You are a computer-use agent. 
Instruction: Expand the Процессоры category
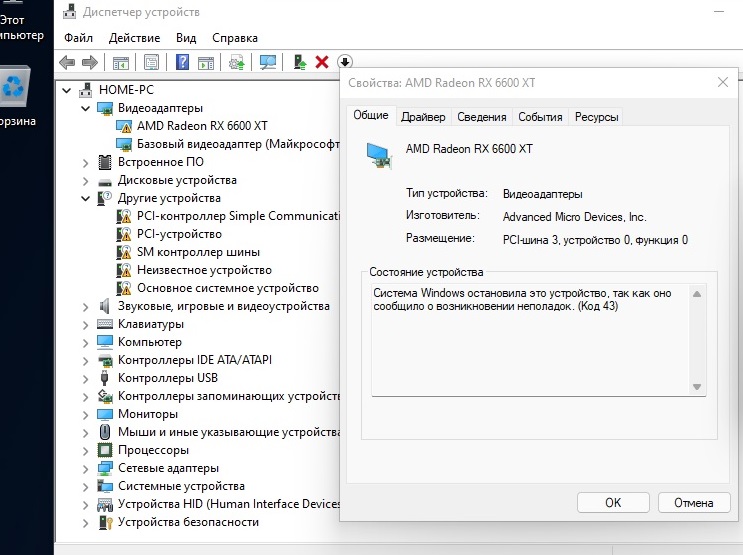85,451
